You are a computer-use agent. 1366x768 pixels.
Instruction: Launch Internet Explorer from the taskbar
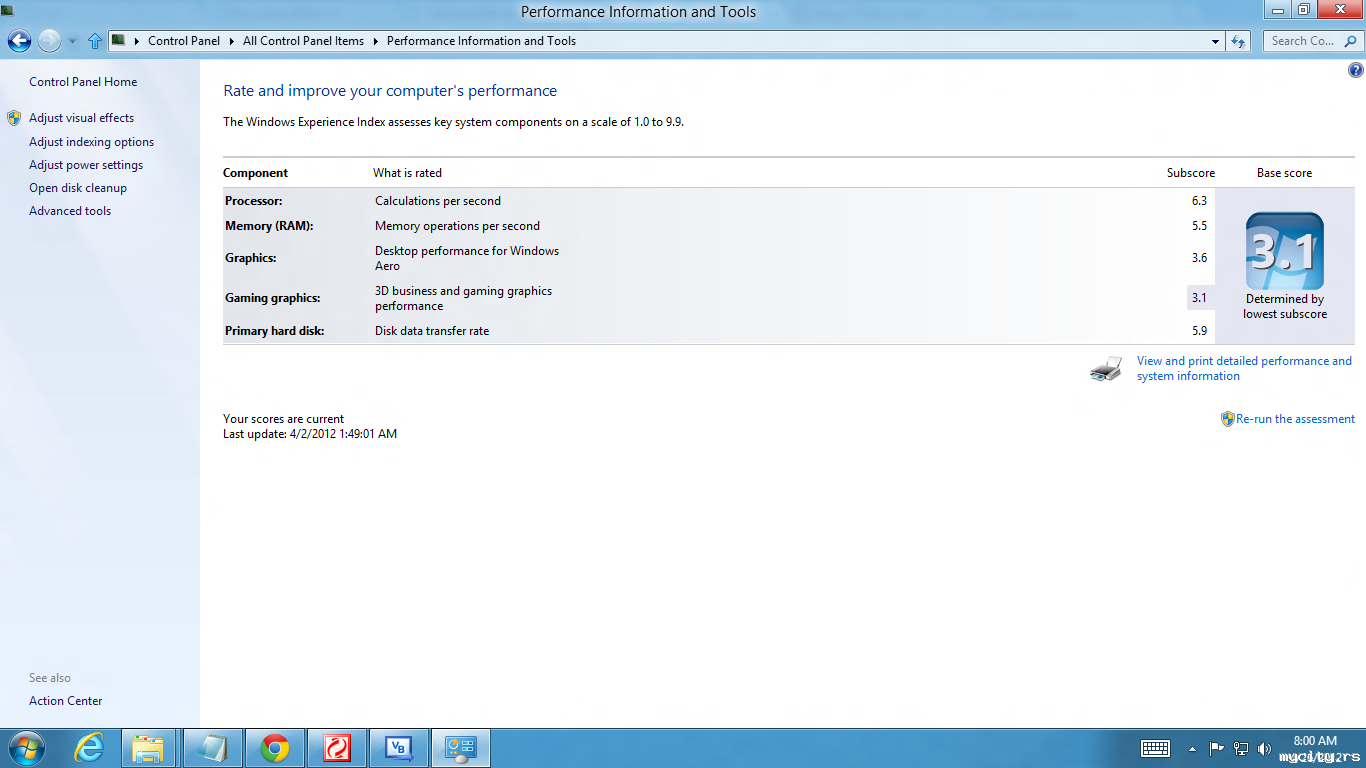point(90,748)
